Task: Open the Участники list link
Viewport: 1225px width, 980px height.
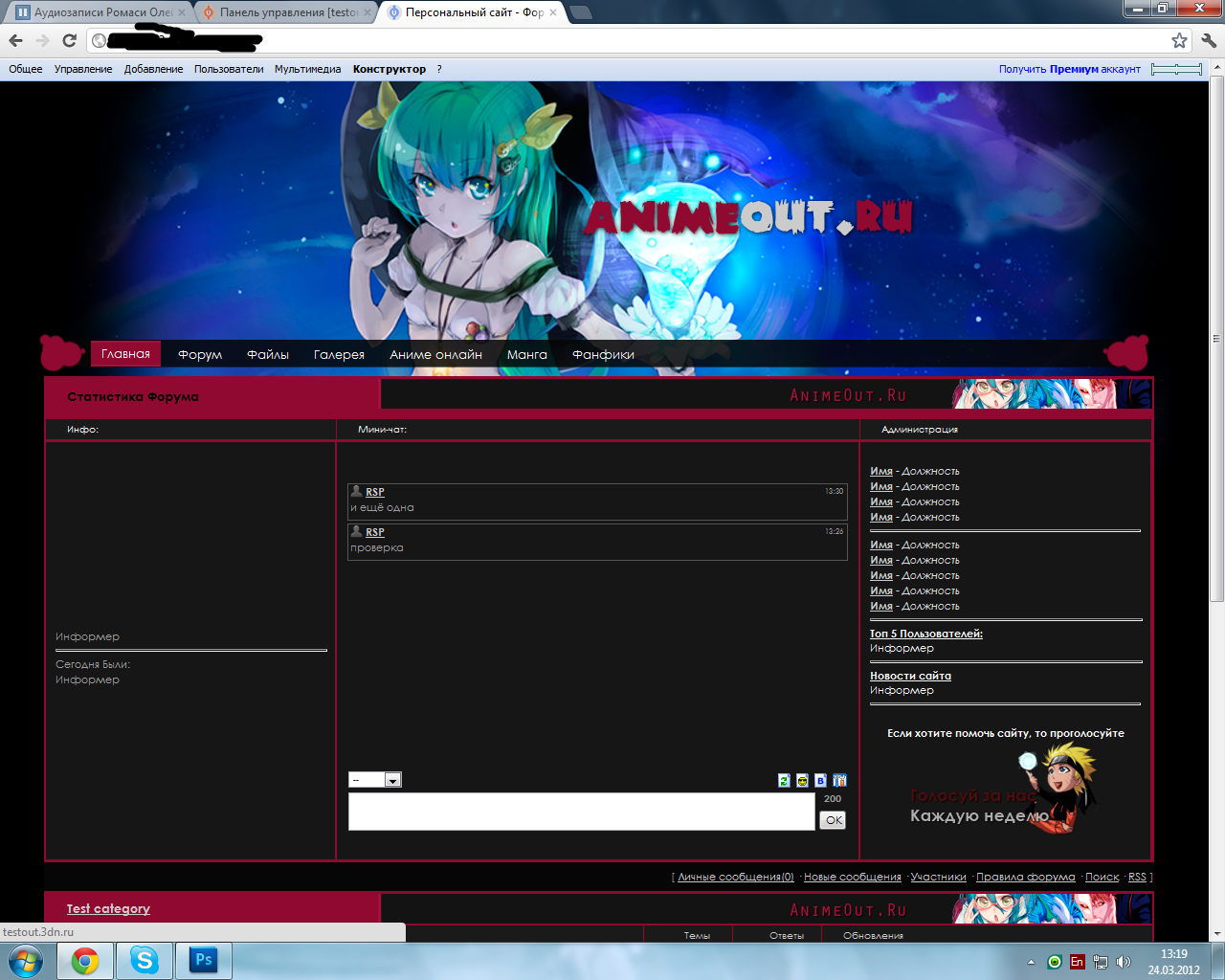Action: tap(939, 877)
